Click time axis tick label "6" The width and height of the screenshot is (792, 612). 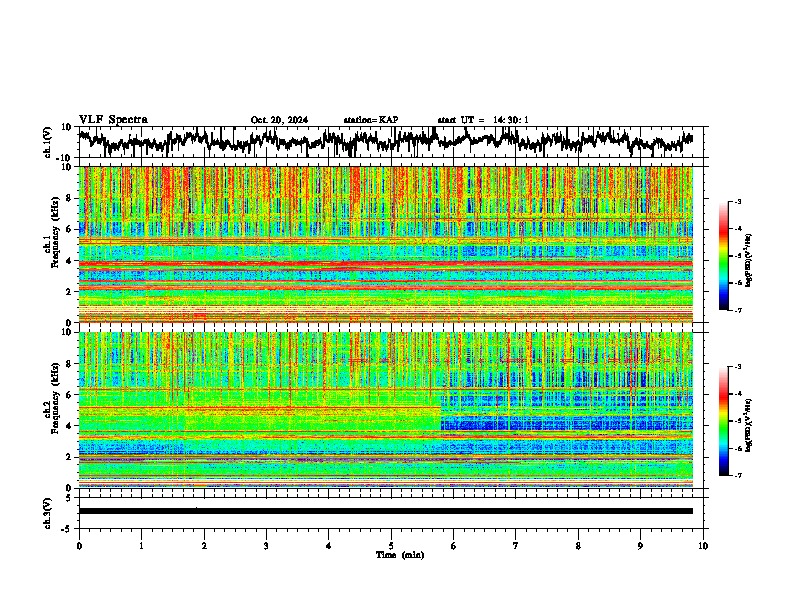point(454,546)
